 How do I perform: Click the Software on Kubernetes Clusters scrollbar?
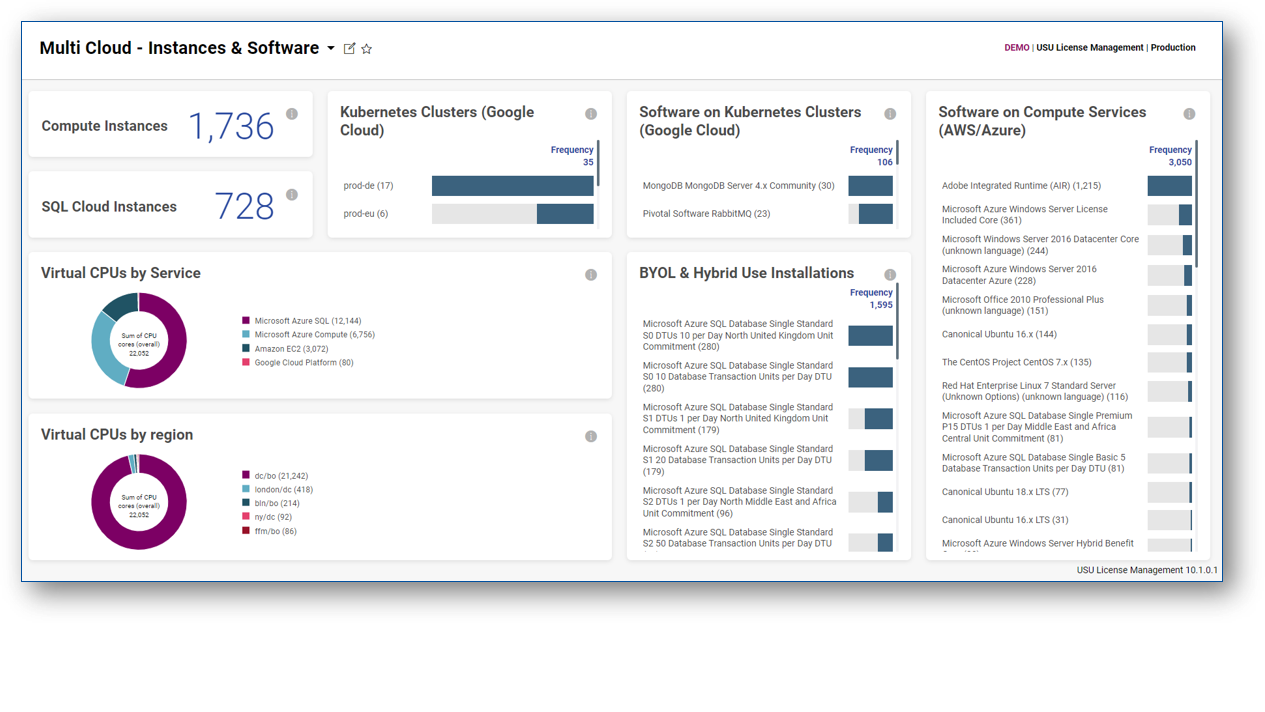[897, 153]
